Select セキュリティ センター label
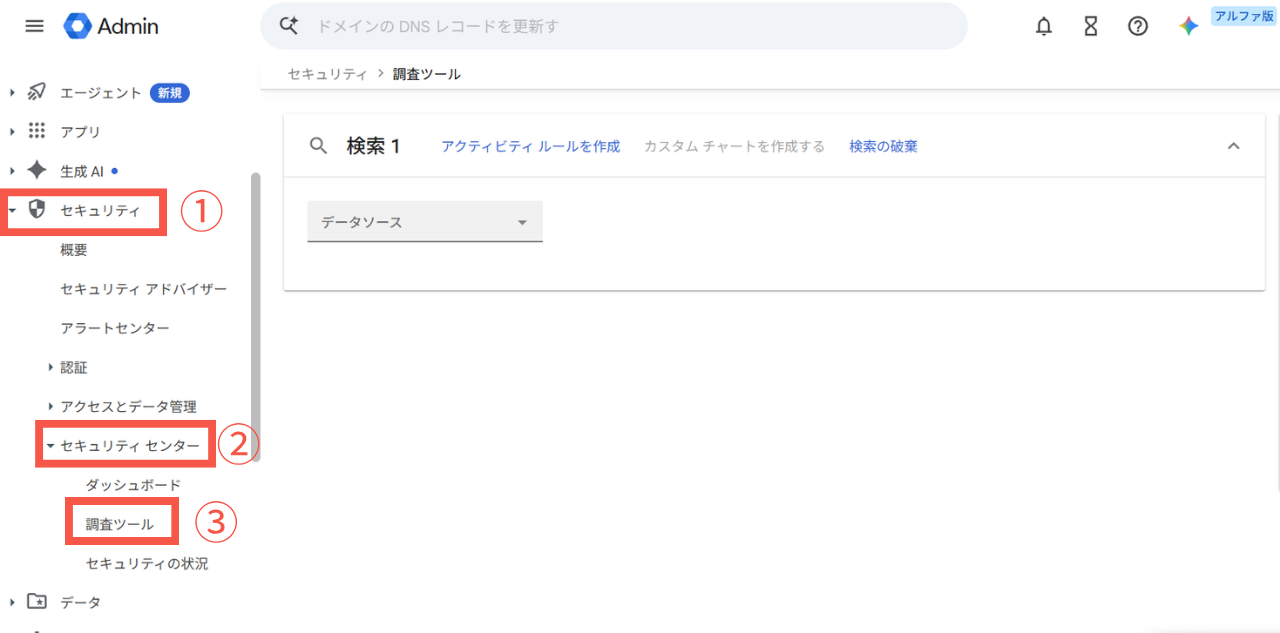This screenshot has height=633, width=1280. tap(130, 445)
